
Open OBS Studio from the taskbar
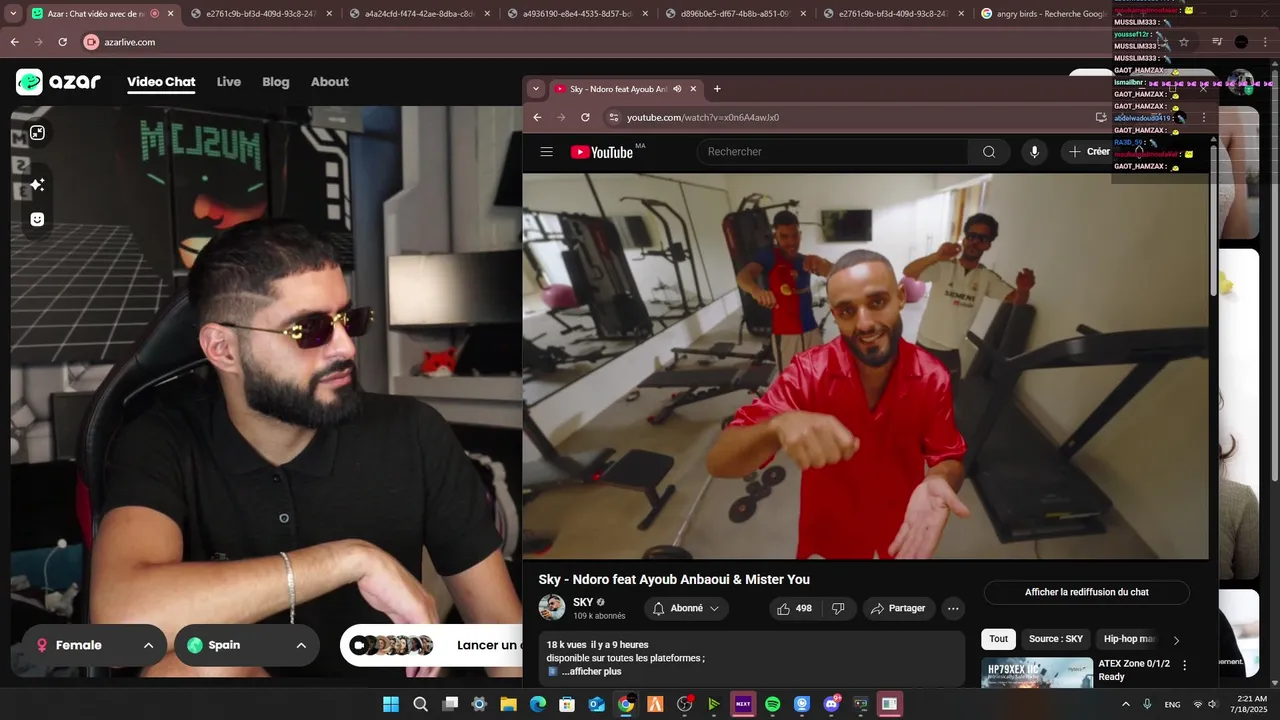coord(684,704)
